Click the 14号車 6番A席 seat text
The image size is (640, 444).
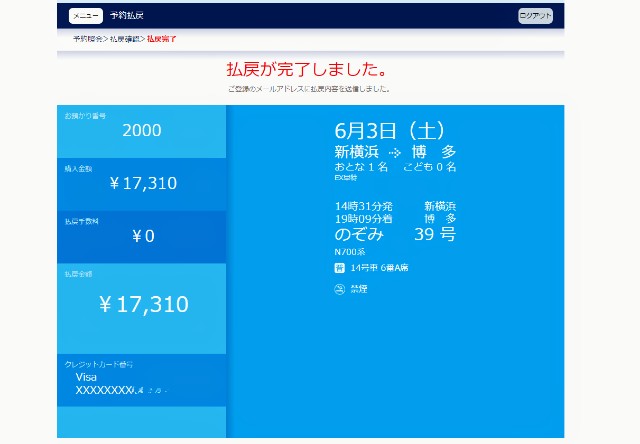(379, 268)
